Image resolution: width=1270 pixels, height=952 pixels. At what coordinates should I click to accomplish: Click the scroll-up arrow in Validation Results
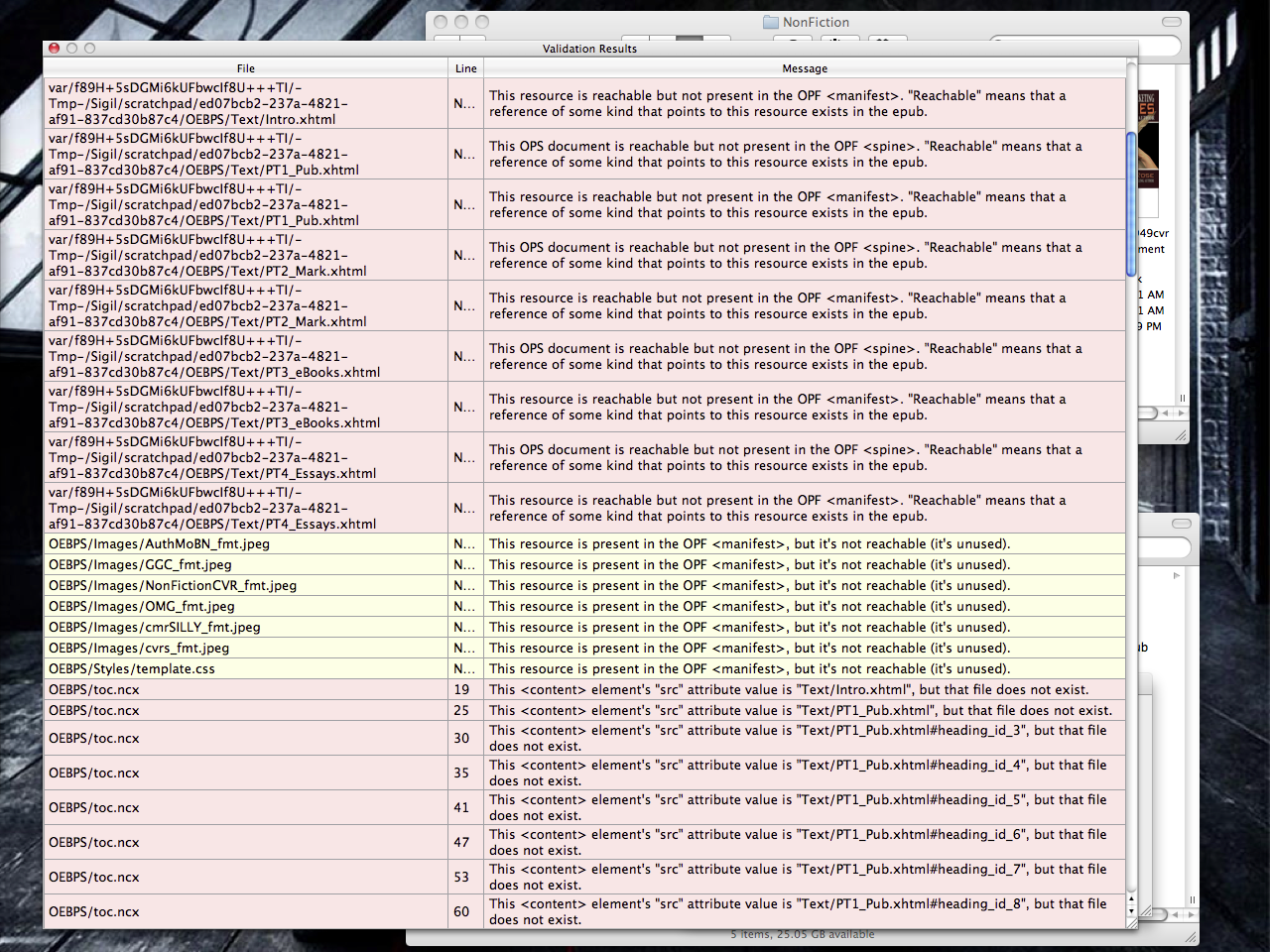click(x=1131, y=898)
